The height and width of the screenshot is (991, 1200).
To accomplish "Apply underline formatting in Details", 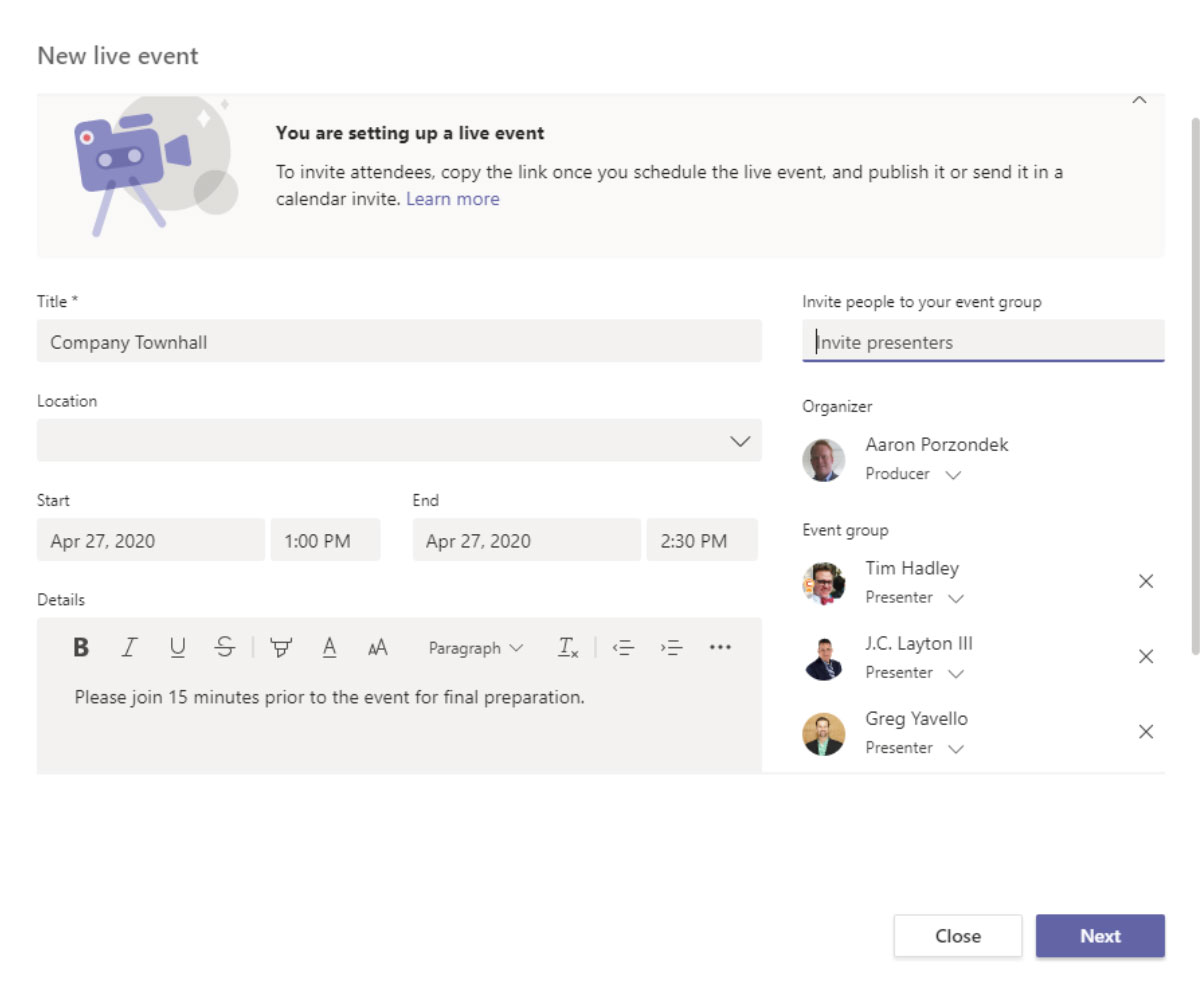I will click(x=177, y=648).
